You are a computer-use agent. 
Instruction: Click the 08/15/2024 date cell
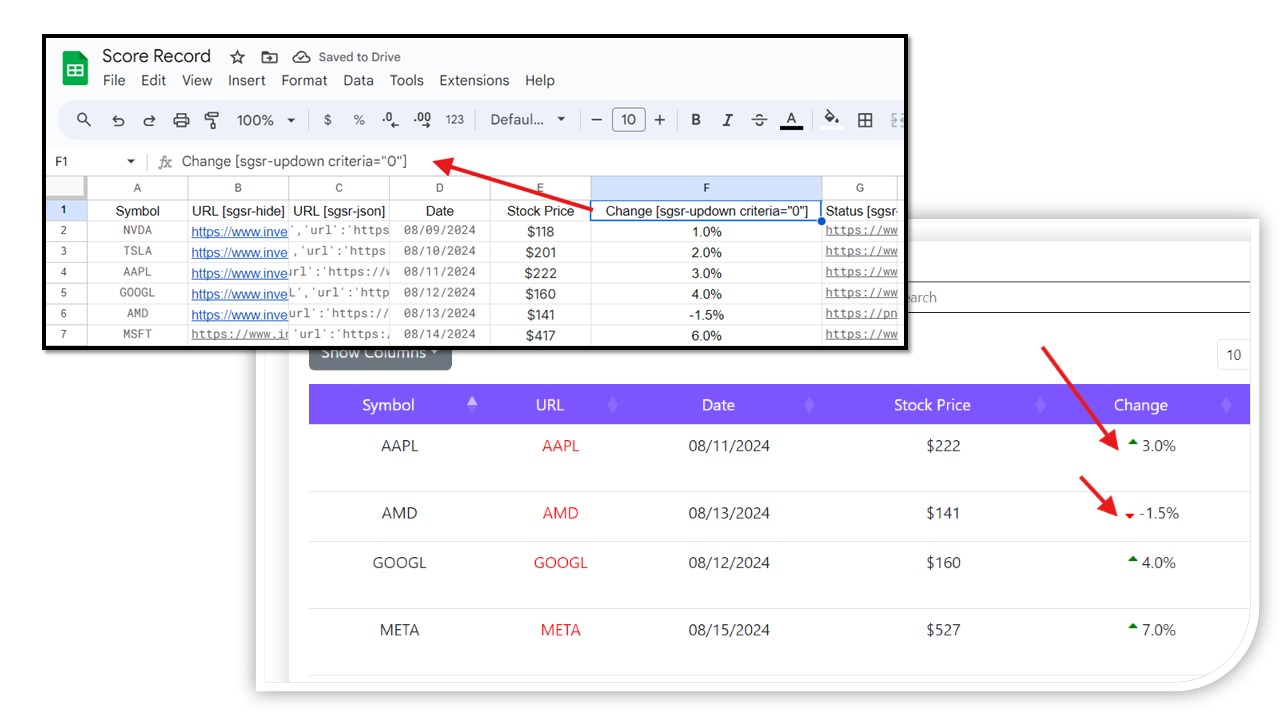[729, 630]
